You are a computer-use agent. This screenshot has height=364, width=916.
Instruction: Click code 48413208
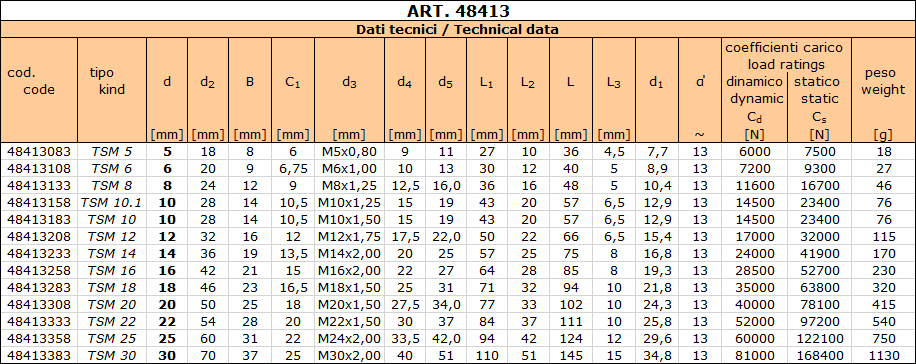coord(39,237)
